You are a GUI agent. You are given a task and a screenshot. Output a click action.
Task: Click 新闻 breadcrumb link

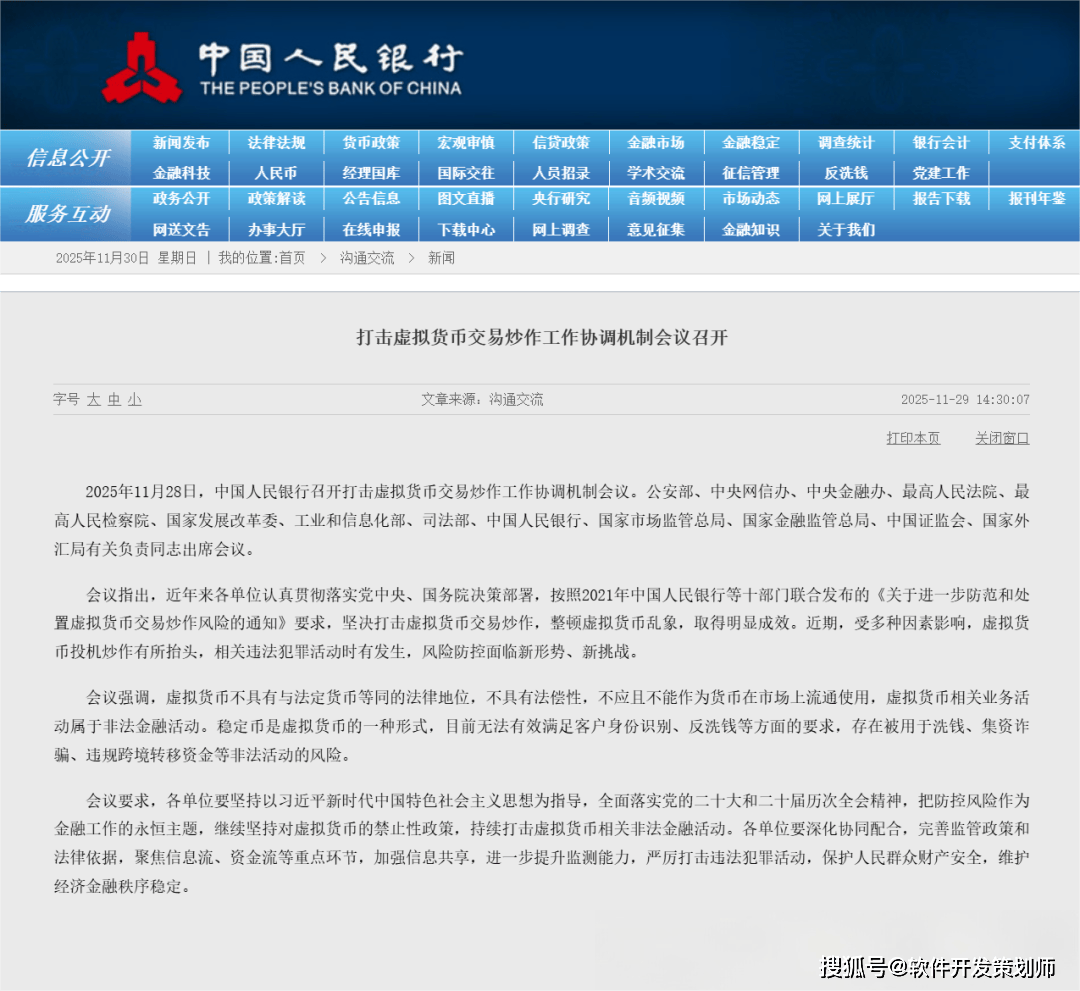[x=441, y=258]
